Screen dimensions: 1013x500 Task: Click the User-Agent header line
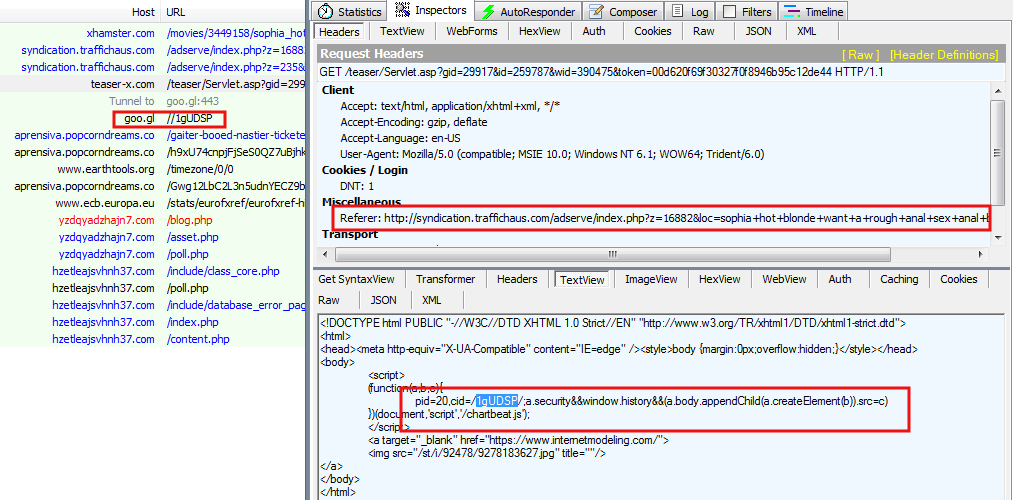(552, 154)
